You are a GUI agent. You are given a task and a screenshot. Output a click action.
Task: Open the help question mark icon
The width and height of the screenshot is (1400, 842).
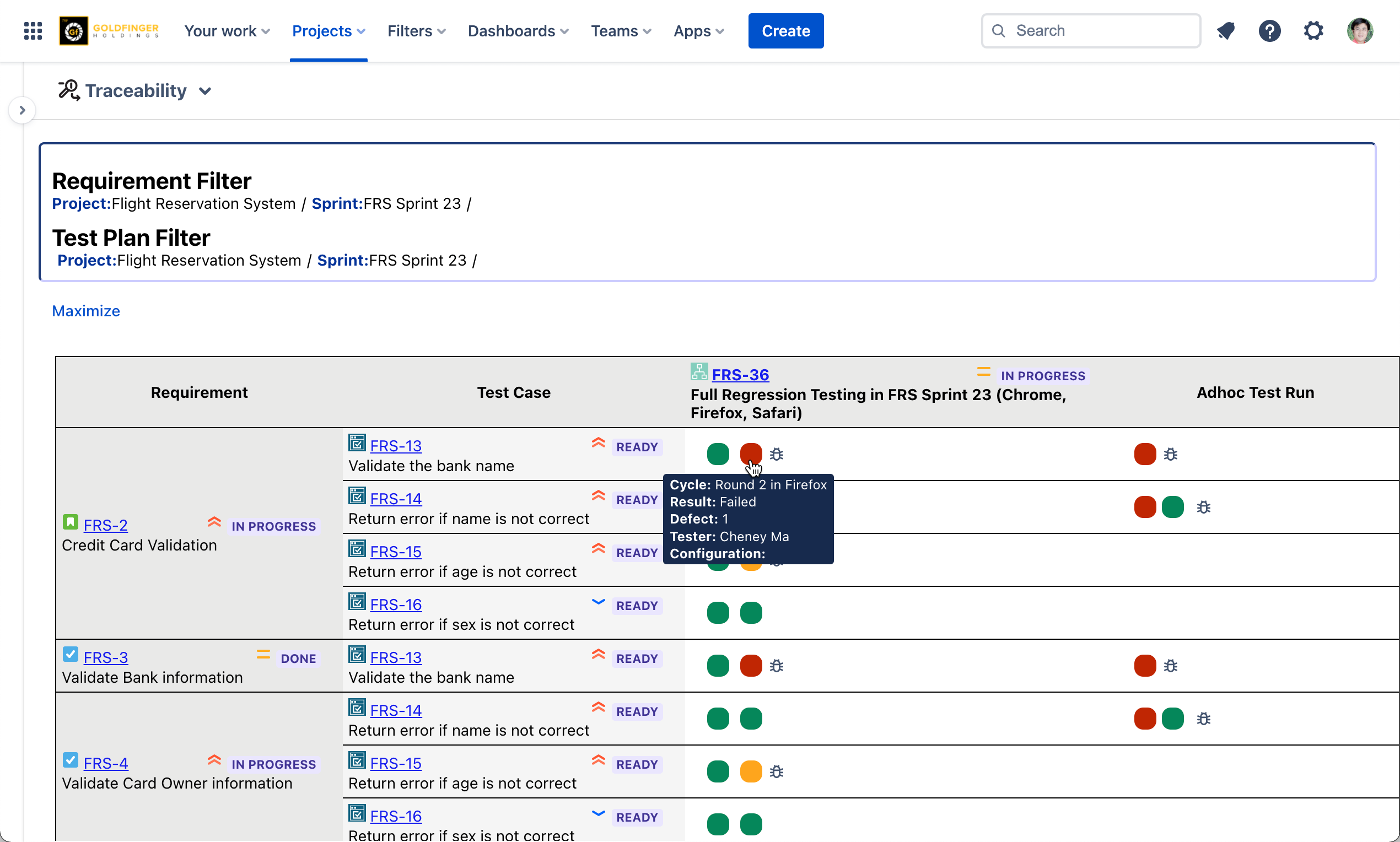(x=1269, y=31)
